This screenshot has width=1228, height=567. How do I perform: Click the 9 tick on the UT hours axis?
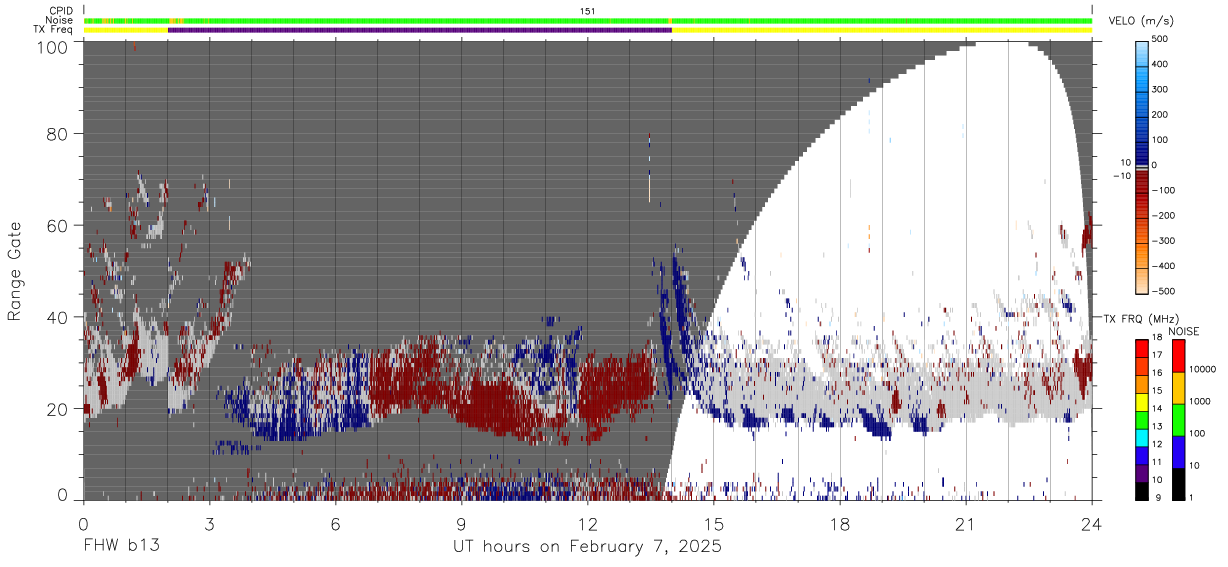462,523
